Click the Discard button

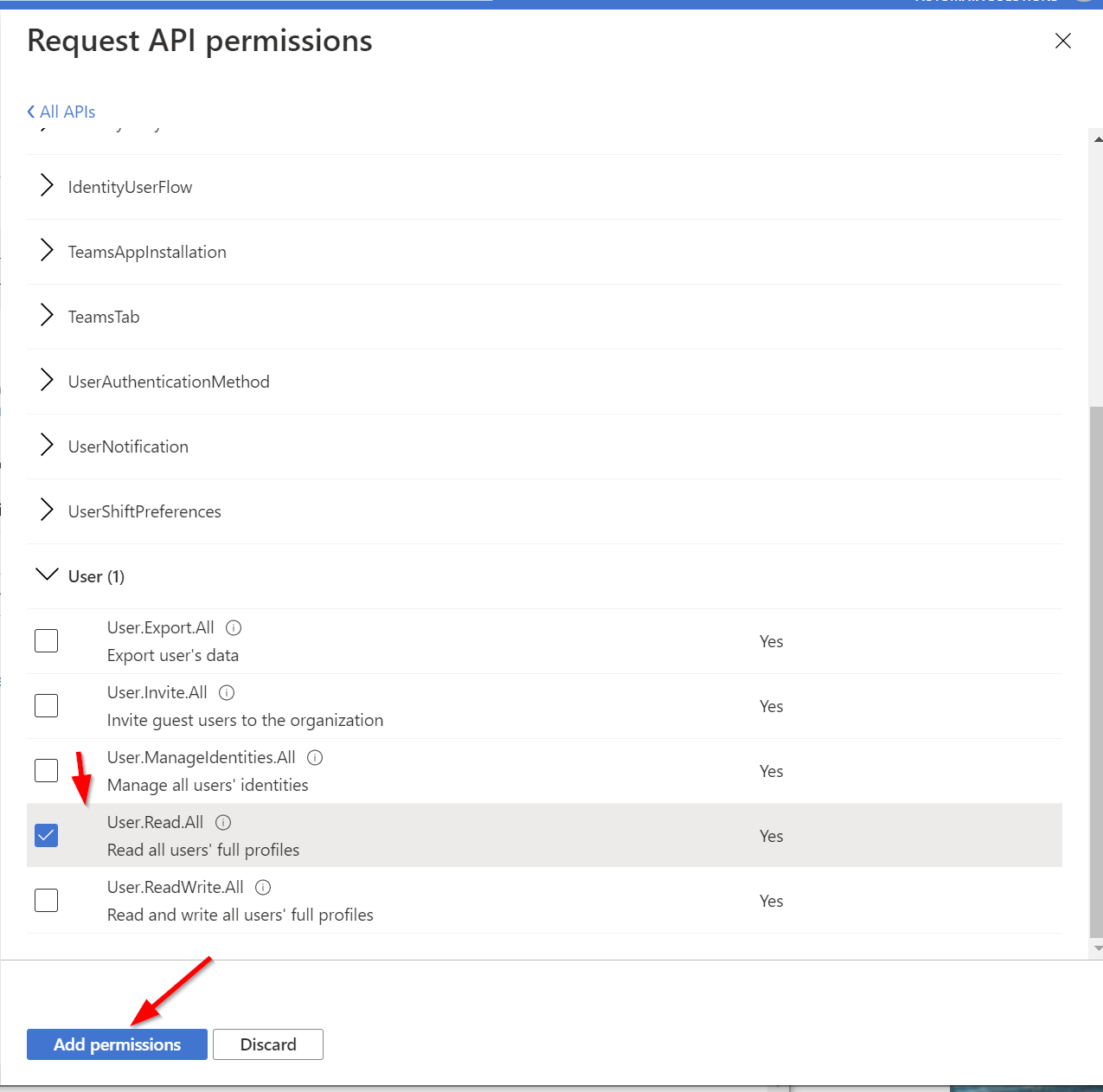click(268, 1044)
